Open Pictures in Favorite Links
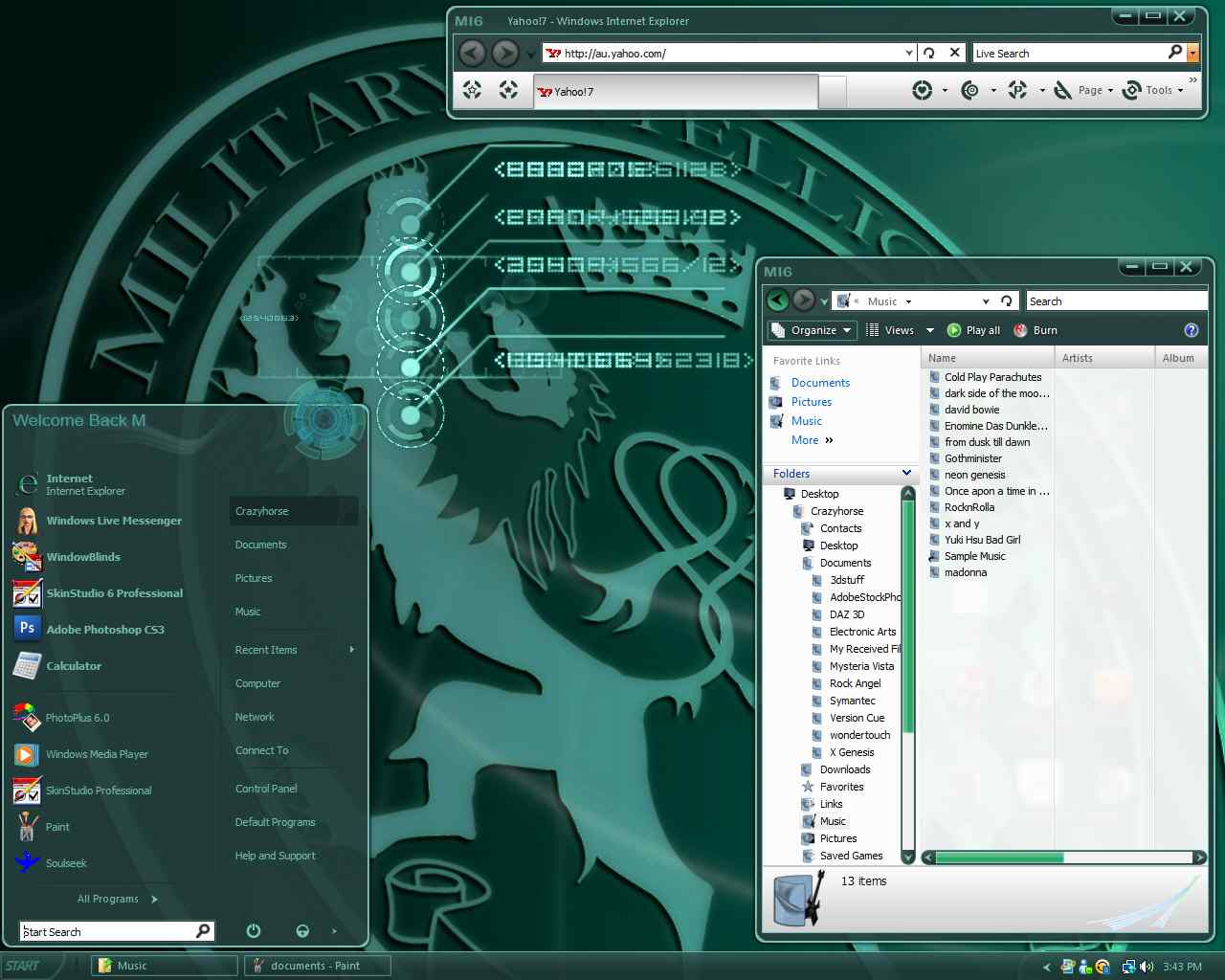Image resolution: width=1225 pixels, height=980 pixels. (x=811, y=402)
